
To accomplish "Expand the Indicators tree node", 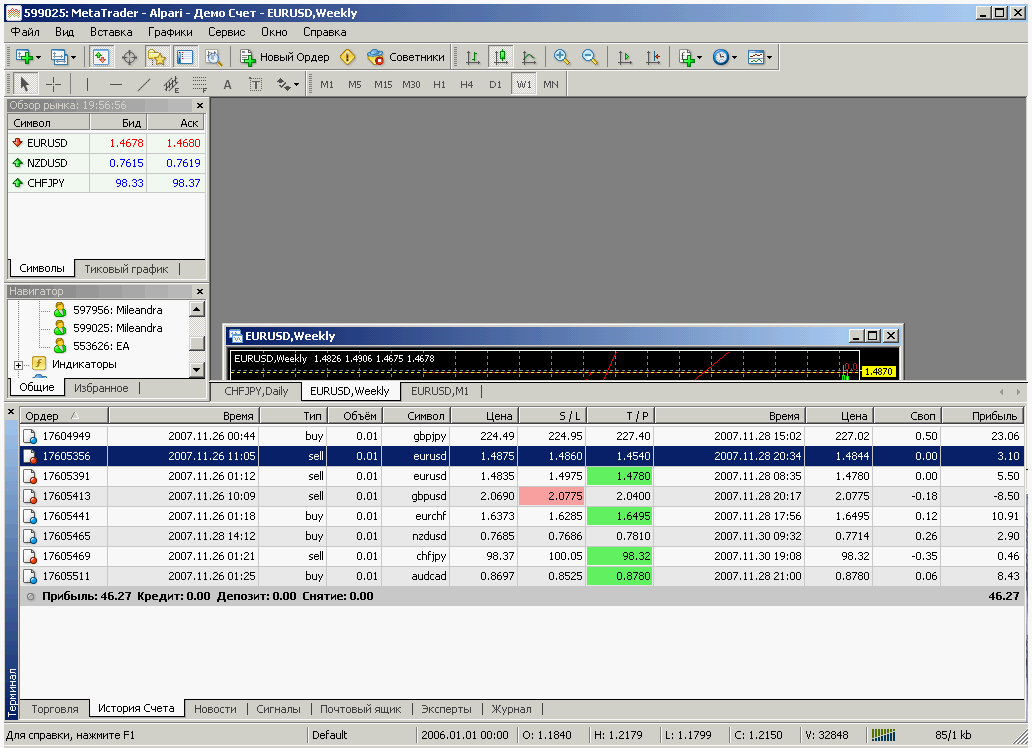I will 19,364.
